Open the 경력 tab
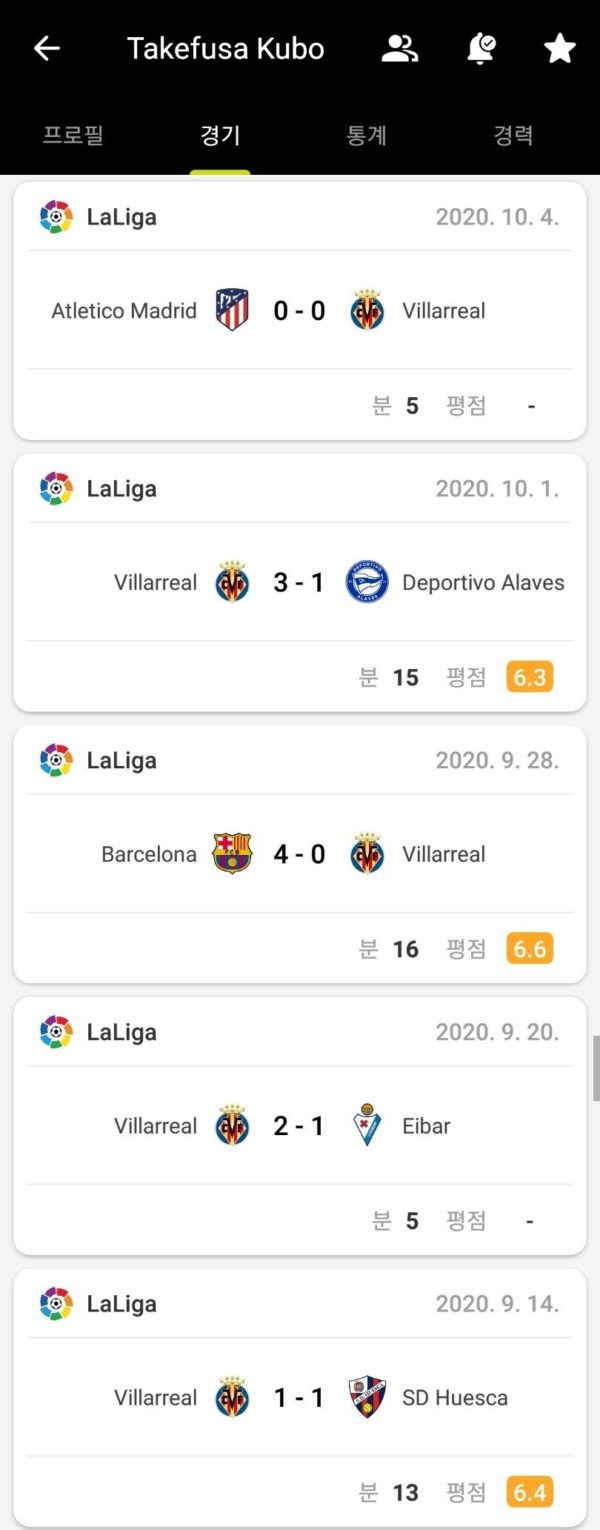This screenshot has width=600, height=1530. pos(513,136)
